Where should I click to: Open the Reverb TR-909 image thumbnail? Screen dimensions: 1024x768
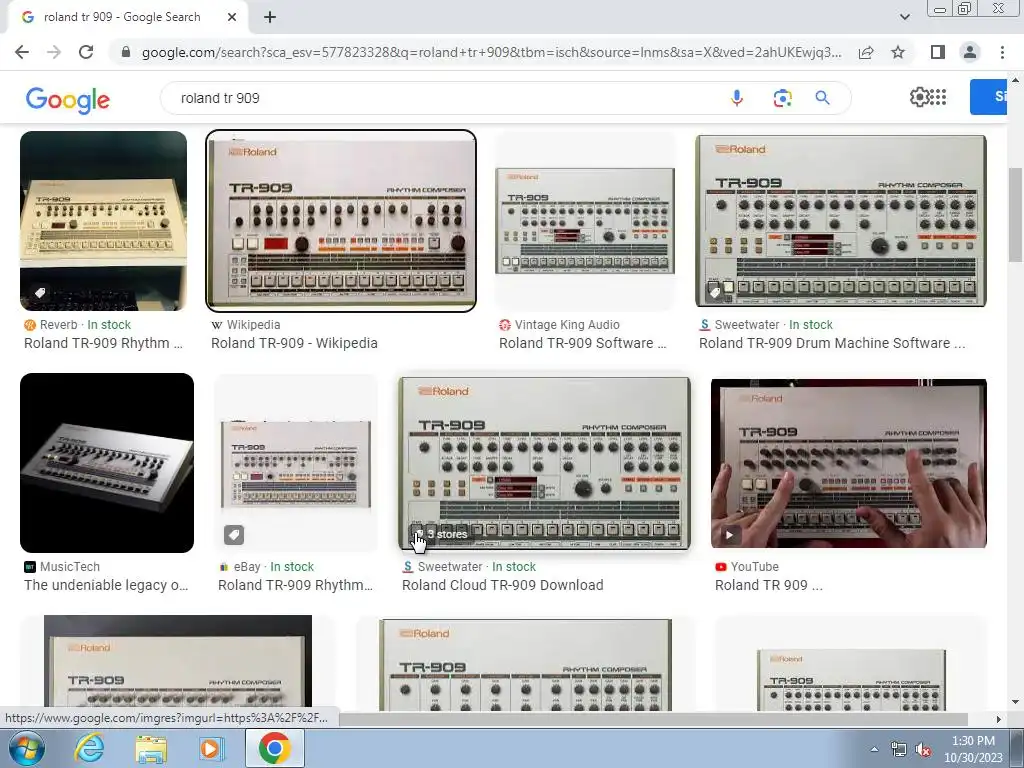tap(103, 221)
